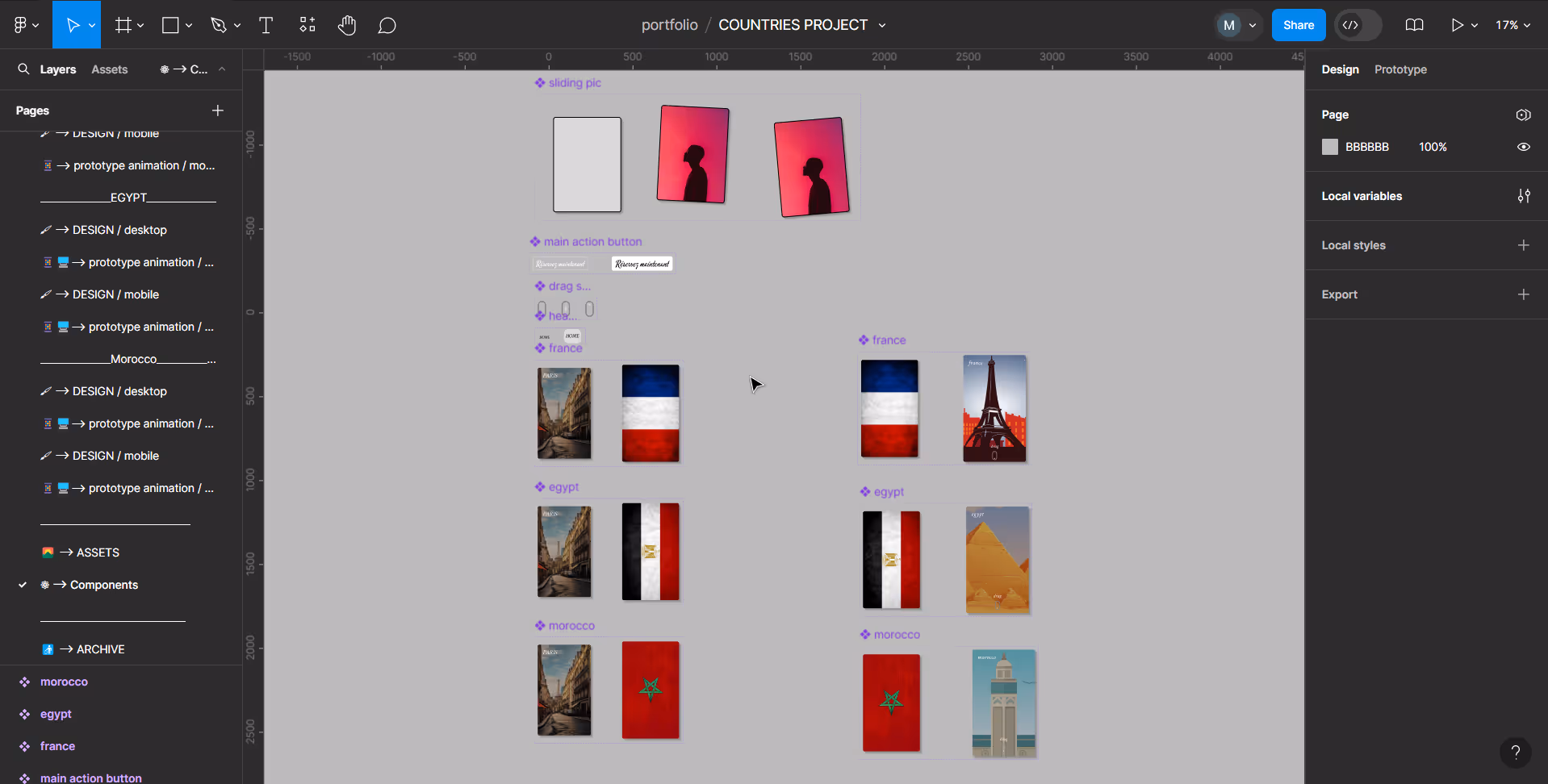Screen dimensions: 1548x784
Task: Open the current page breadcrumb in layers header
Action: click(x=184, y=69)
